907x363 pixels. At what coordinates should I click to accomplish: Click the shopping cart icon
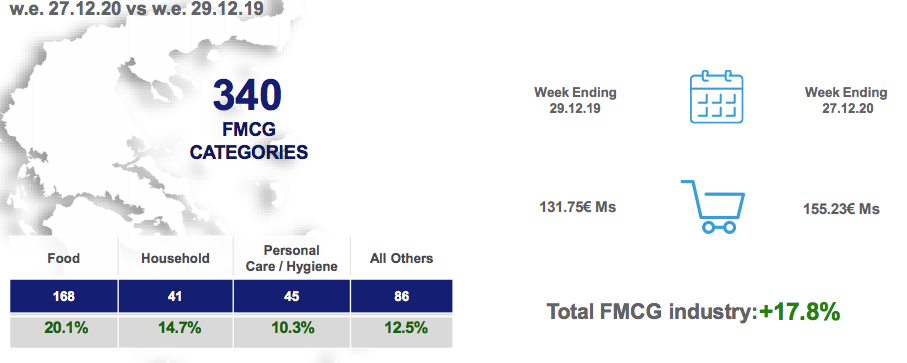(713, 207)
